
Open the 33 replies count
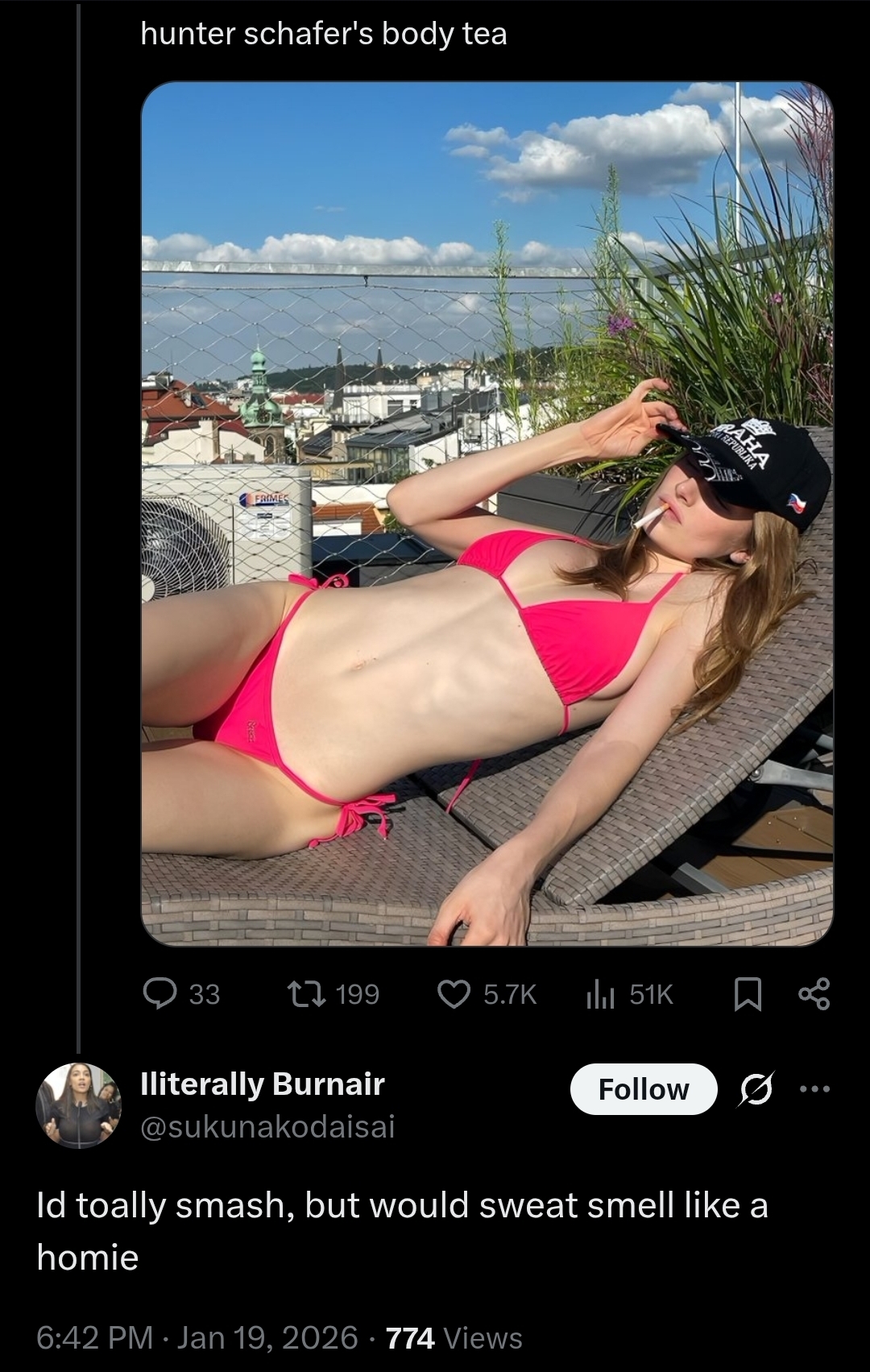pyautogui.click(x=205, y=995)
